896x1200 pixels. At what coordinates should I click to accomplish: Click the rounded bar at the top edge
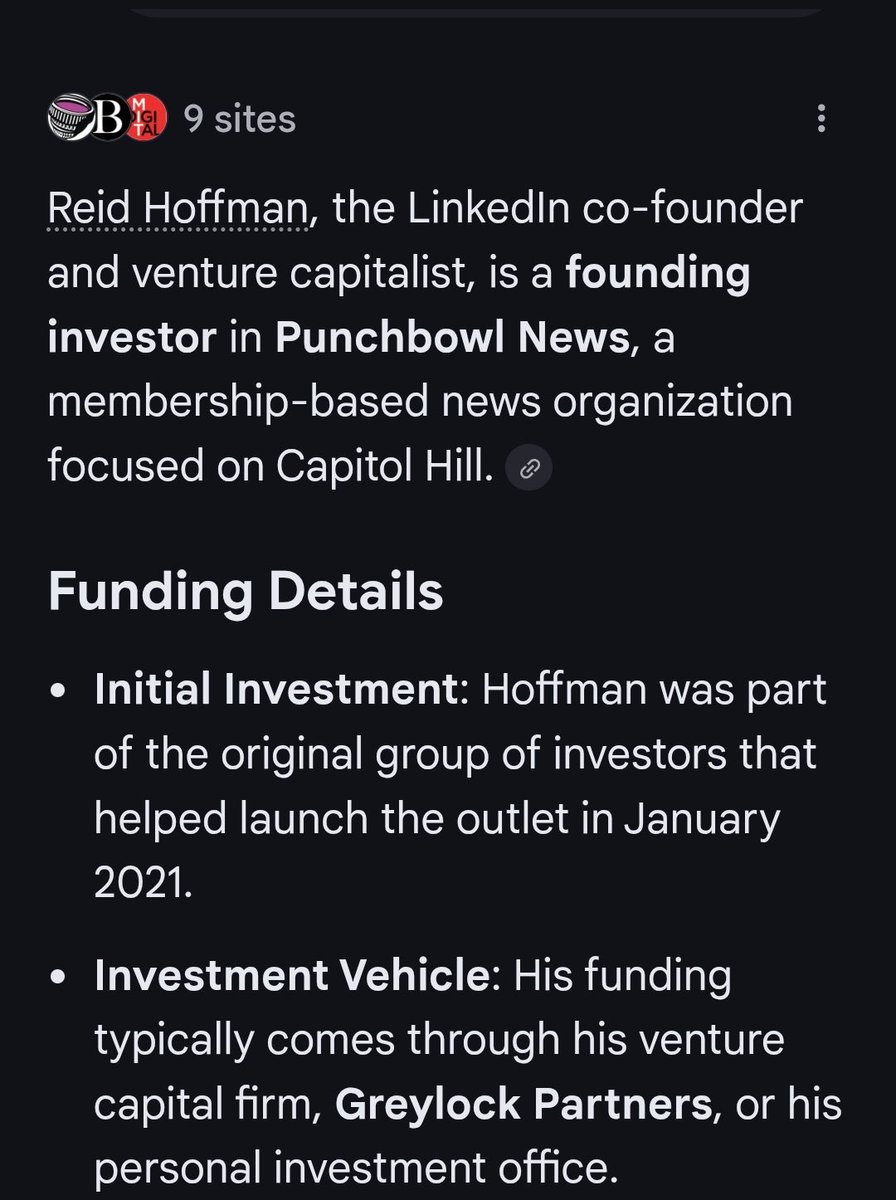coord(475,6)
